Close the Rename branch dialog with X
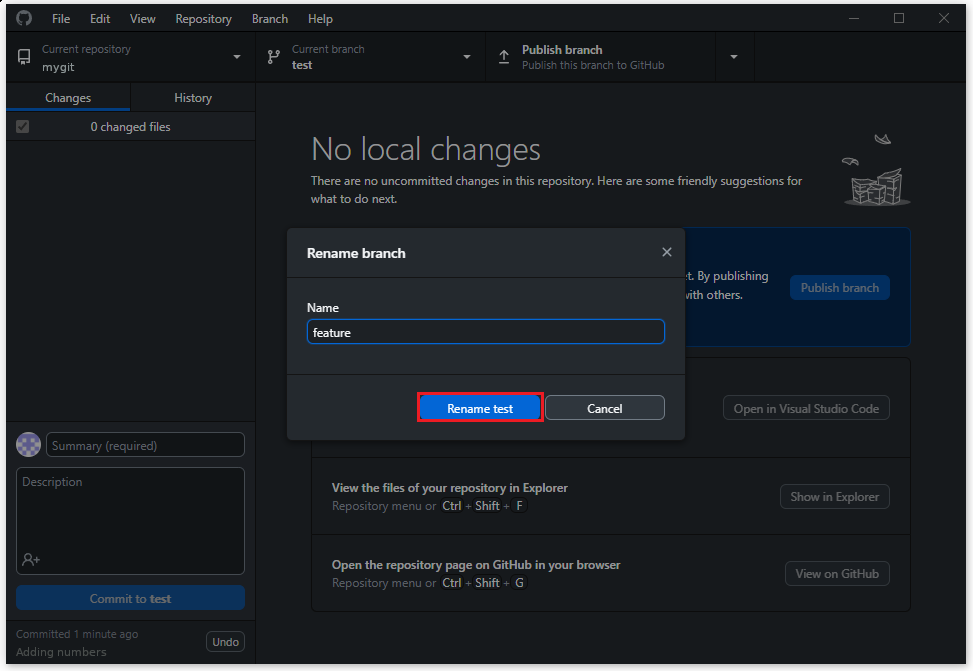 667,252
